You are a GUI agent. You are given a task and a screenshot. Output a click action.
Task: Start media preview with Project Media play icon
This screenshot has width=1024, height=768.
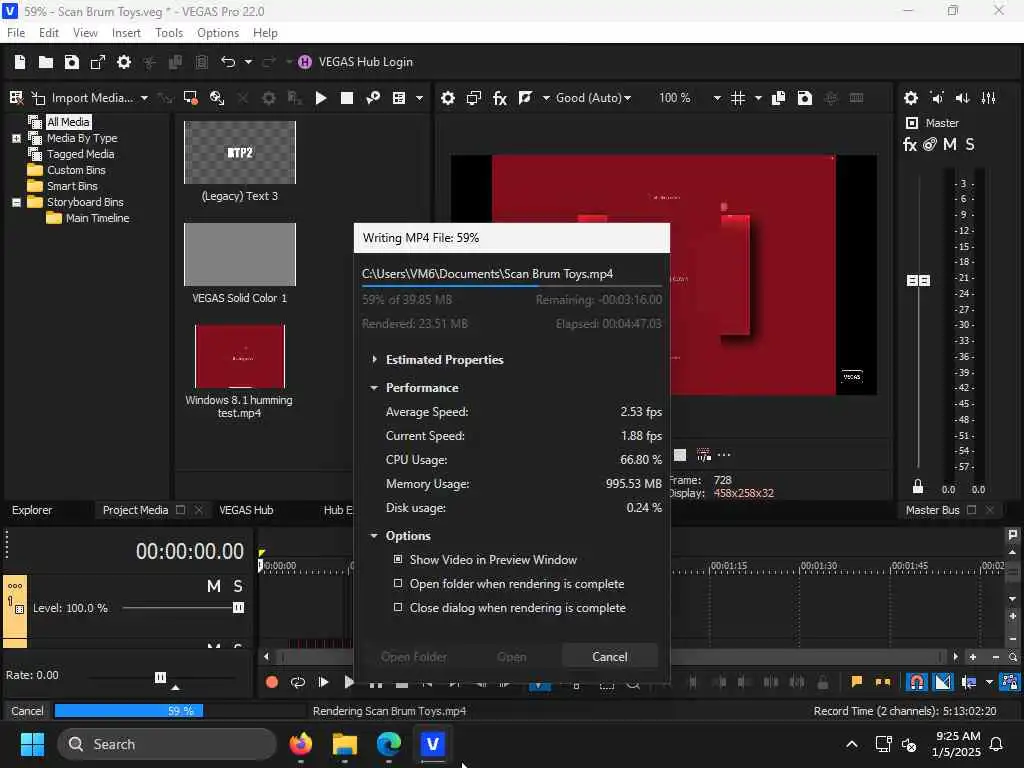click(321, 98)
